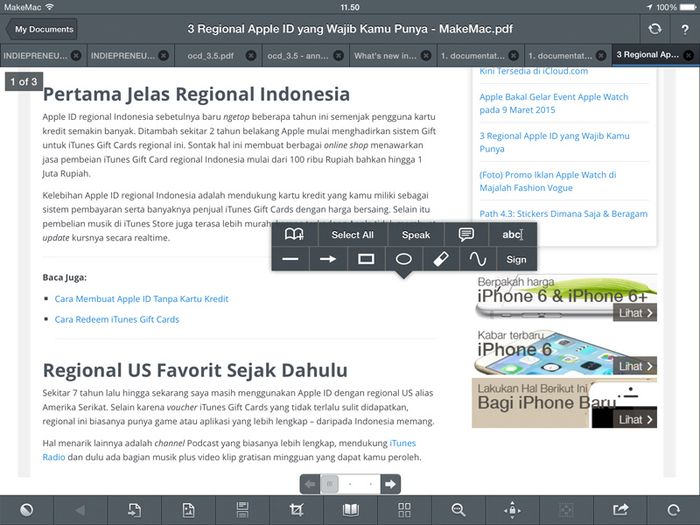Tap Select All in popup menu
The image size is (700, 525).
(x=353, y=234)
